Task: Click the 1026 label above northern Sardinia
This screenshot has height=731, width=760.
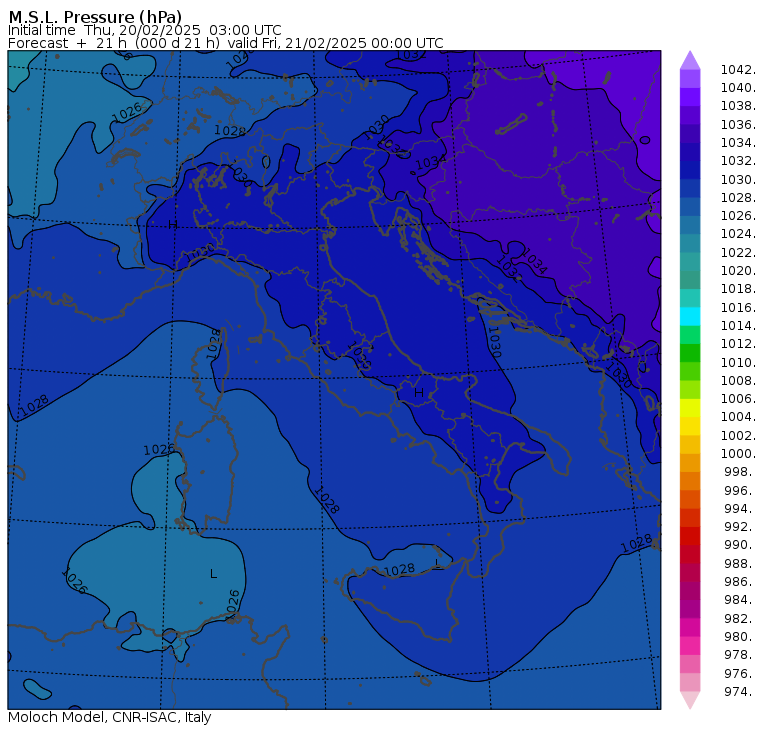Action: pos(159,450)
